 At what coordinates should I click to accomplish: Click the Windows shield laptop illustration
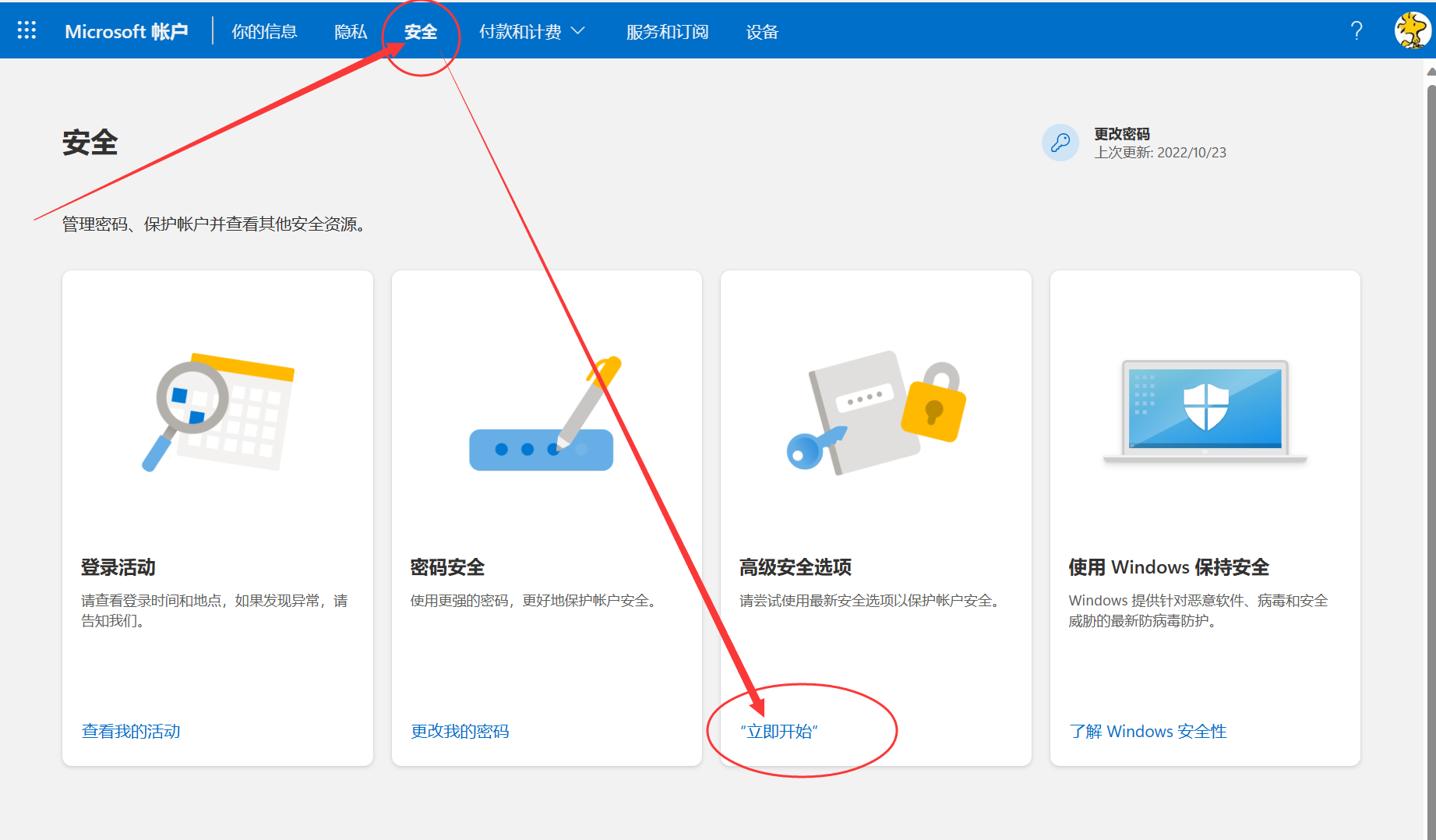click(x=1205, y=411)
